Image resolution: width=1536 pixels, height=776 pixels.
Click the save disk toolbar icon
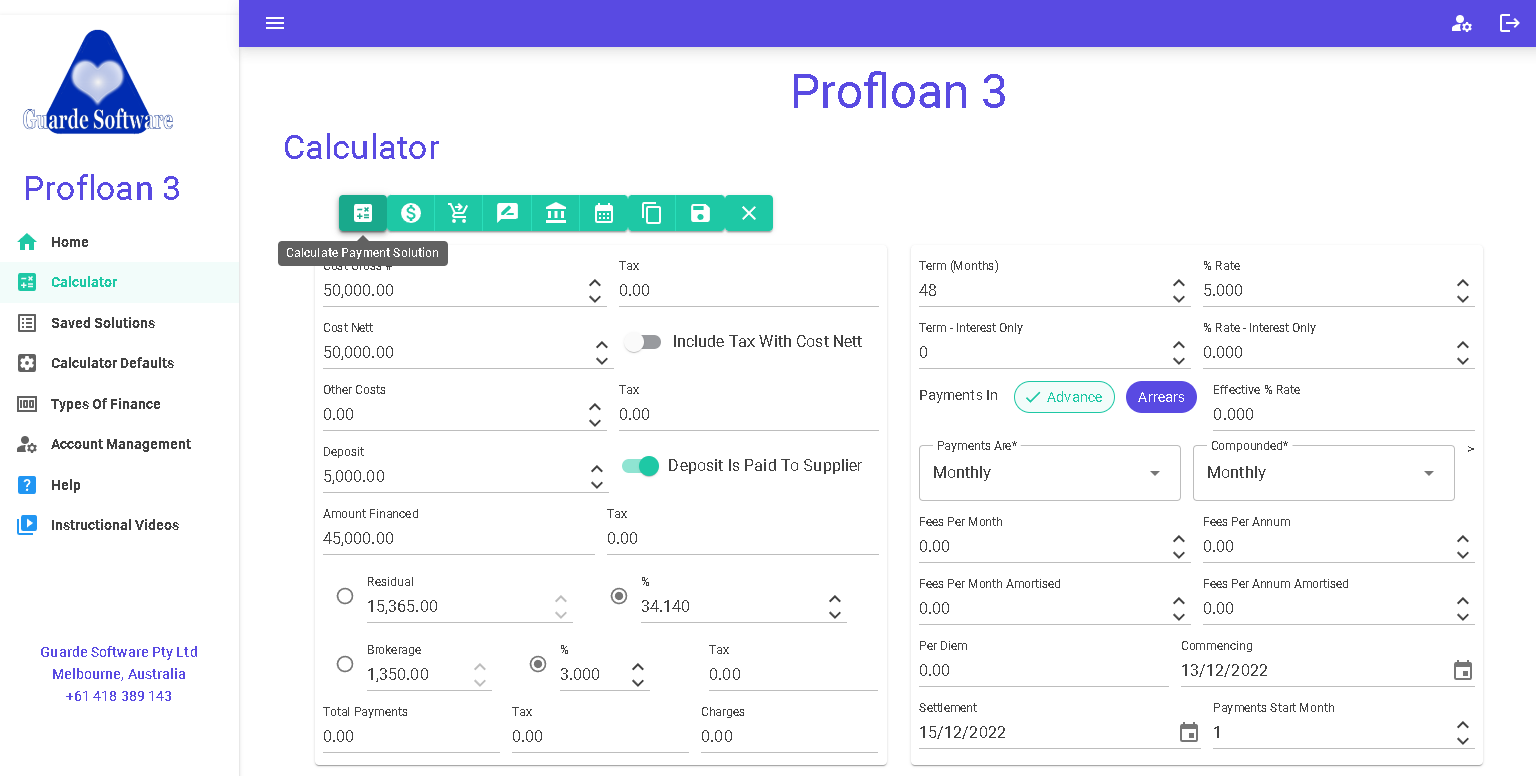point(700,213)
